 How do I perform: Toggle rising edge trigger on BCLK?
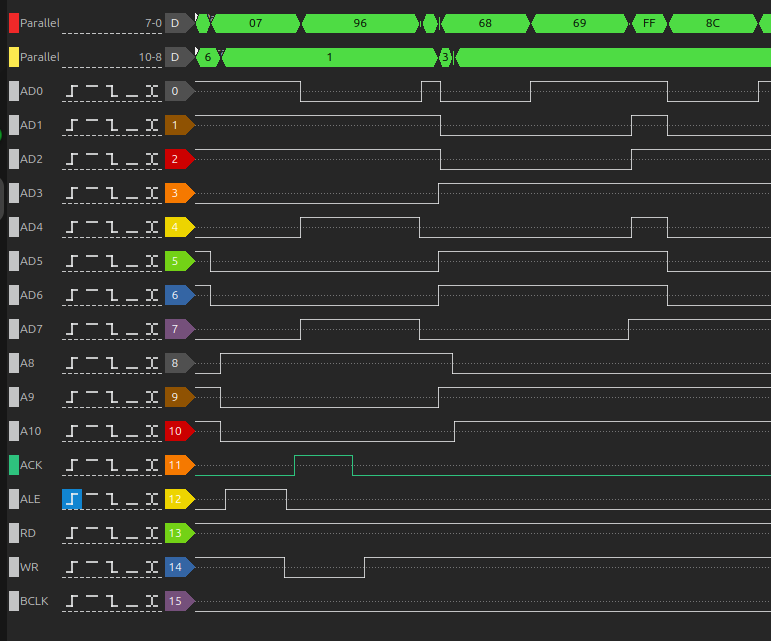(72, 601)
